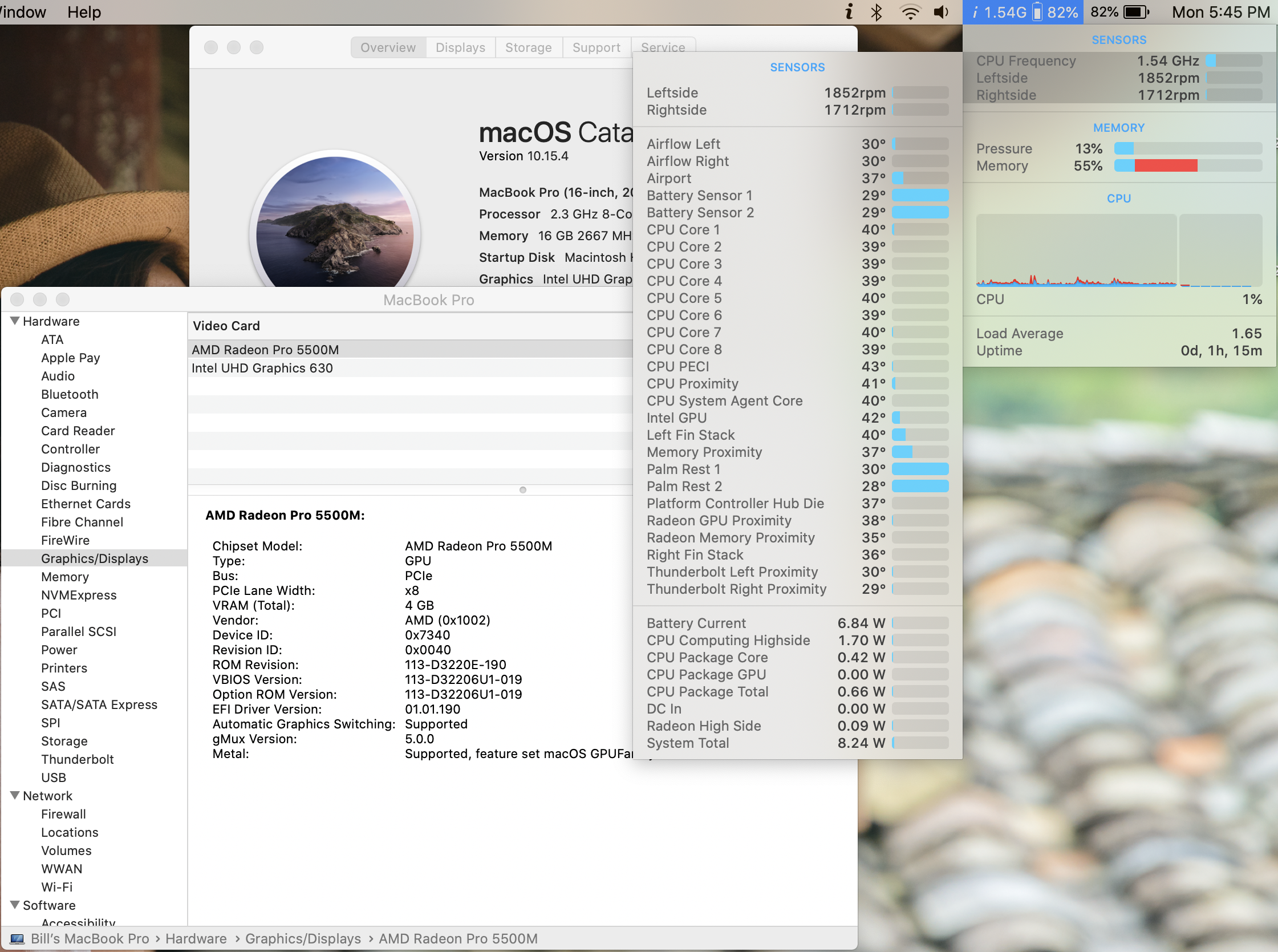1278x952 pixels.
Task: Click the macOS Catalina island logo
Action: click(x=334, y=228)
